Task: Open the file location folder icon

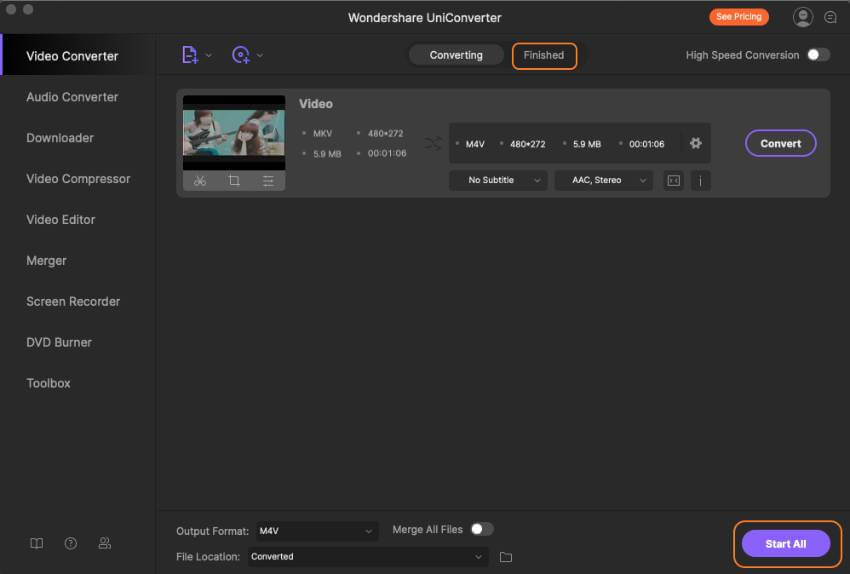Action: pos(506,557)
